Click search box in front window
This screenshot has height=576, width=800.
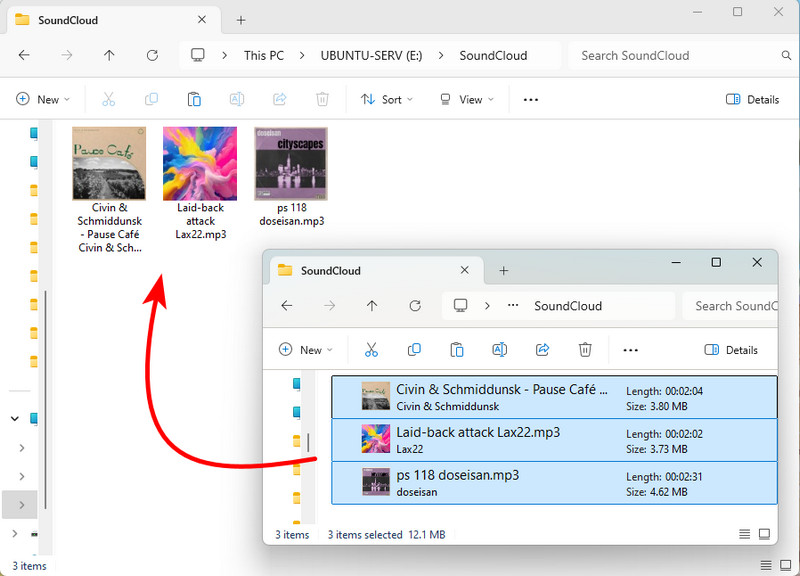(731, 306)
